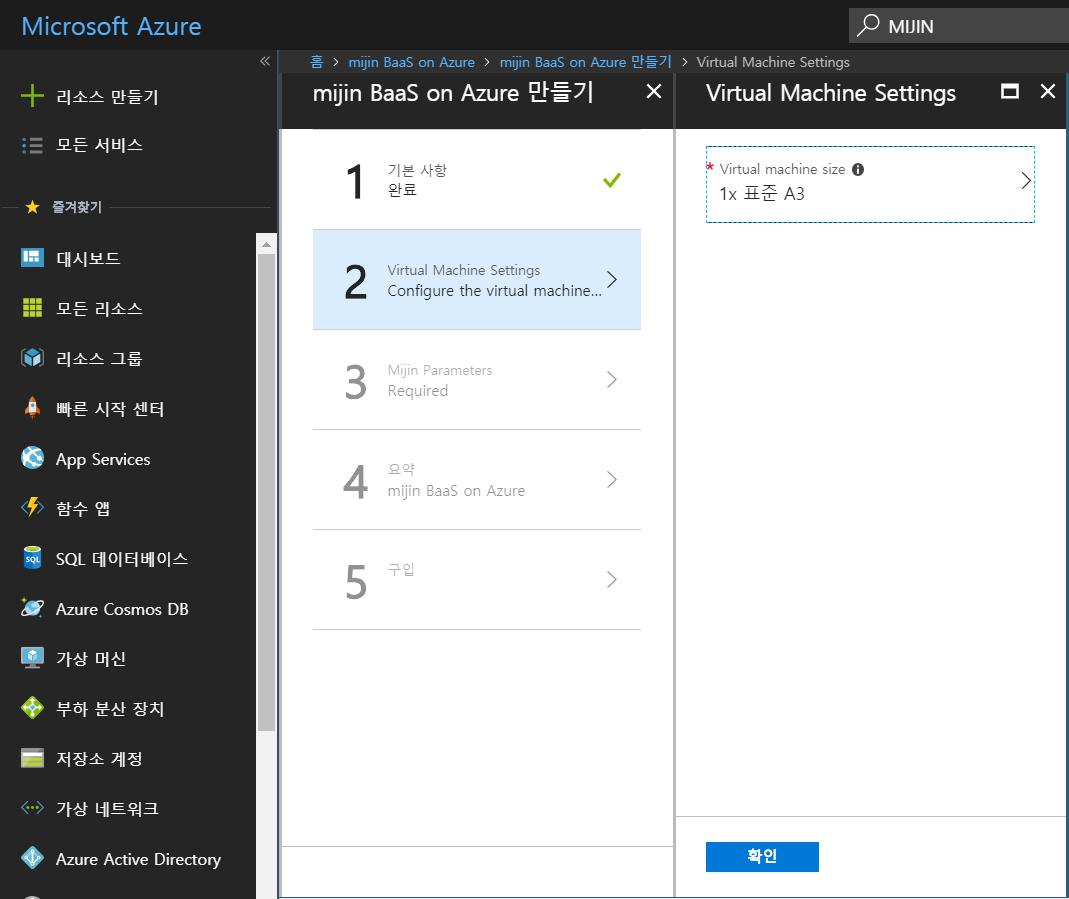The height and width of the screenshot is (899, 1069).
Task: Click the green plus Create resource icon
Action: click(32, 96)
